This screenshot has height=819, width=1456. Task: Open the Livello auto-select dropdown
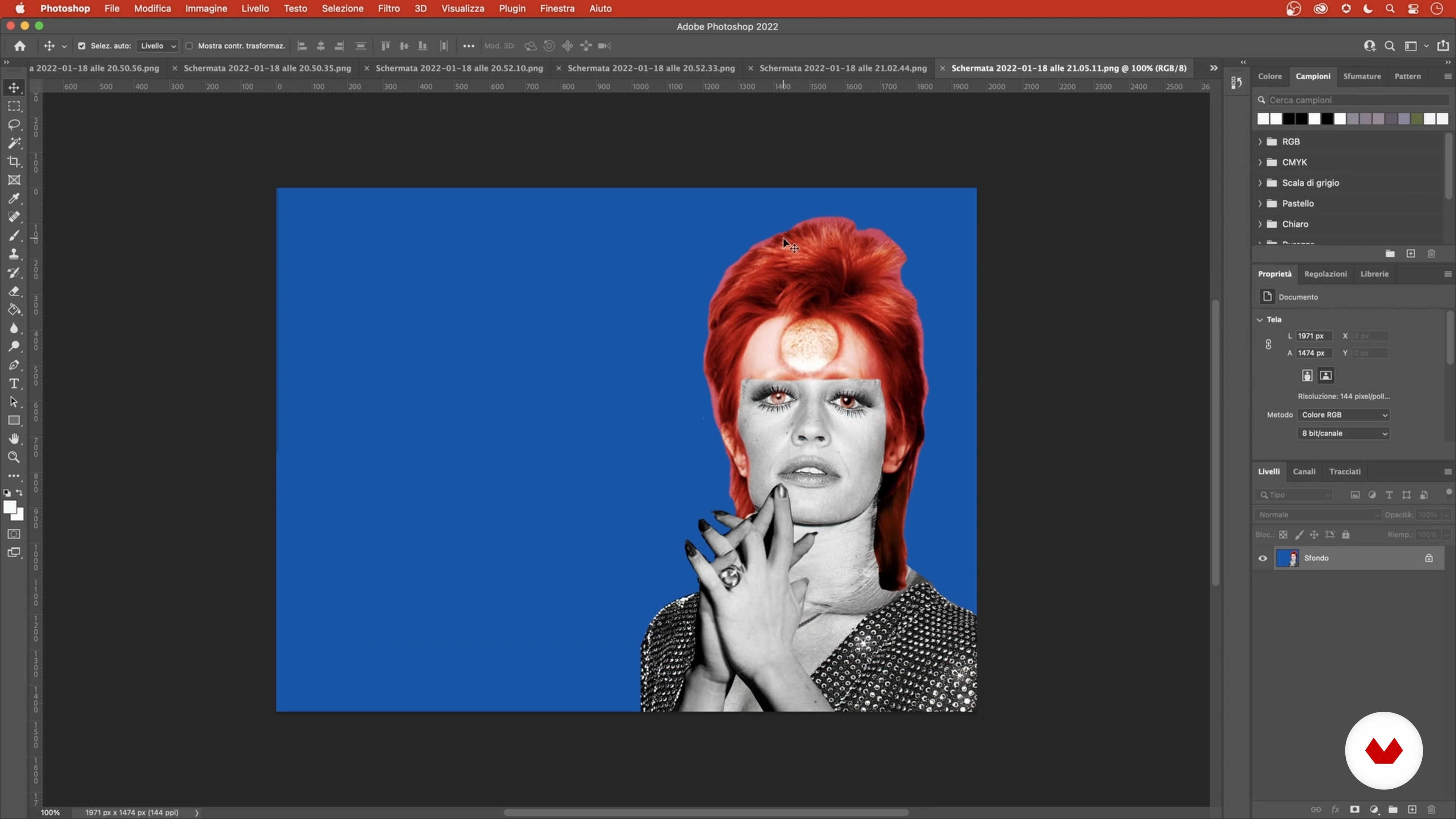tap(158, 46)
